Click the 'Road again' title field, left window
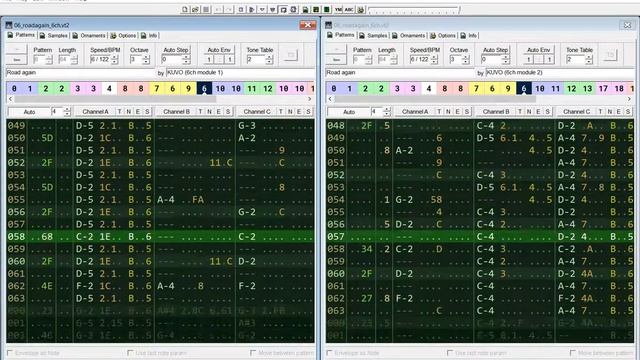The width and height of the screenshot is (640, 360). point(80,72)
